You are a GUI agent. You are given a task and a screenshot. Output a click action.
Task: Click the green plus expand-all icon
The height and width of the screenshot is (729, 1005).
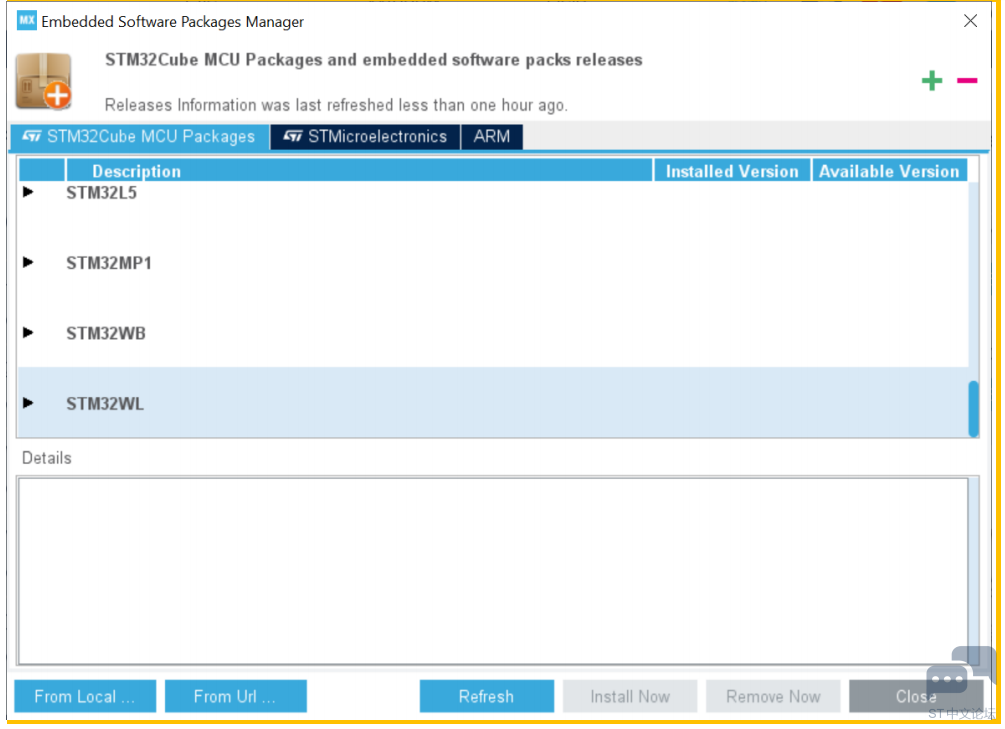tap(931, 81)
